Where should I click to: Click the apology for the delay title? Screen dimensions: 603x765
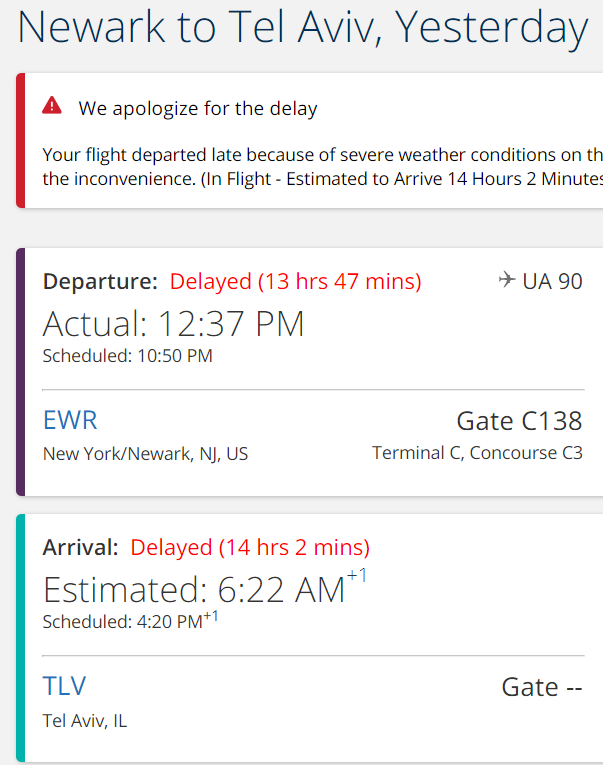click(198, 108)
